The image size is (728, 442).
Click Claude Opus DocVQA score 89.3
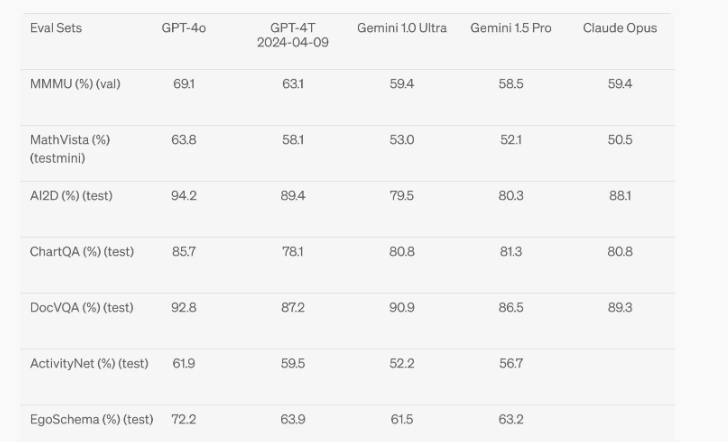620,308
